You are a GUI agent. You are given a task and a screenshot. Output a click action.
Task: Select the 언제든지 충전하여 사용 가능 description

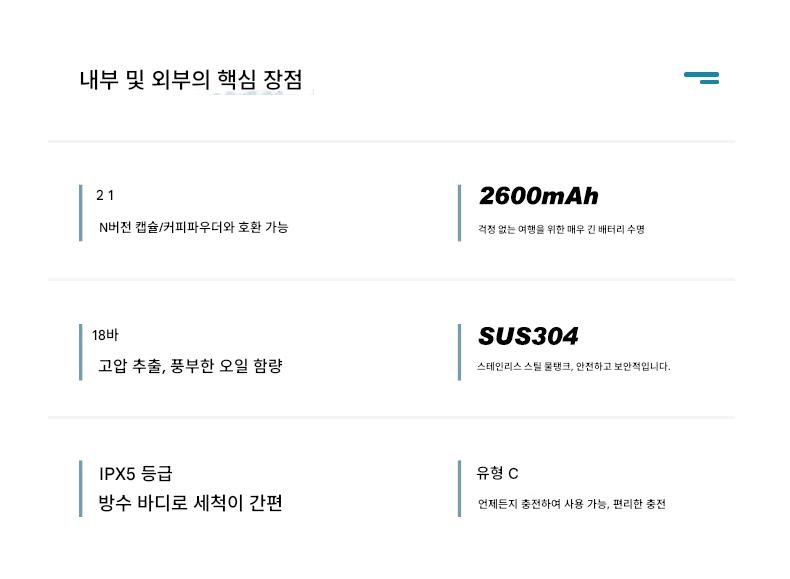pyautogui.click(x=572, y=504)
